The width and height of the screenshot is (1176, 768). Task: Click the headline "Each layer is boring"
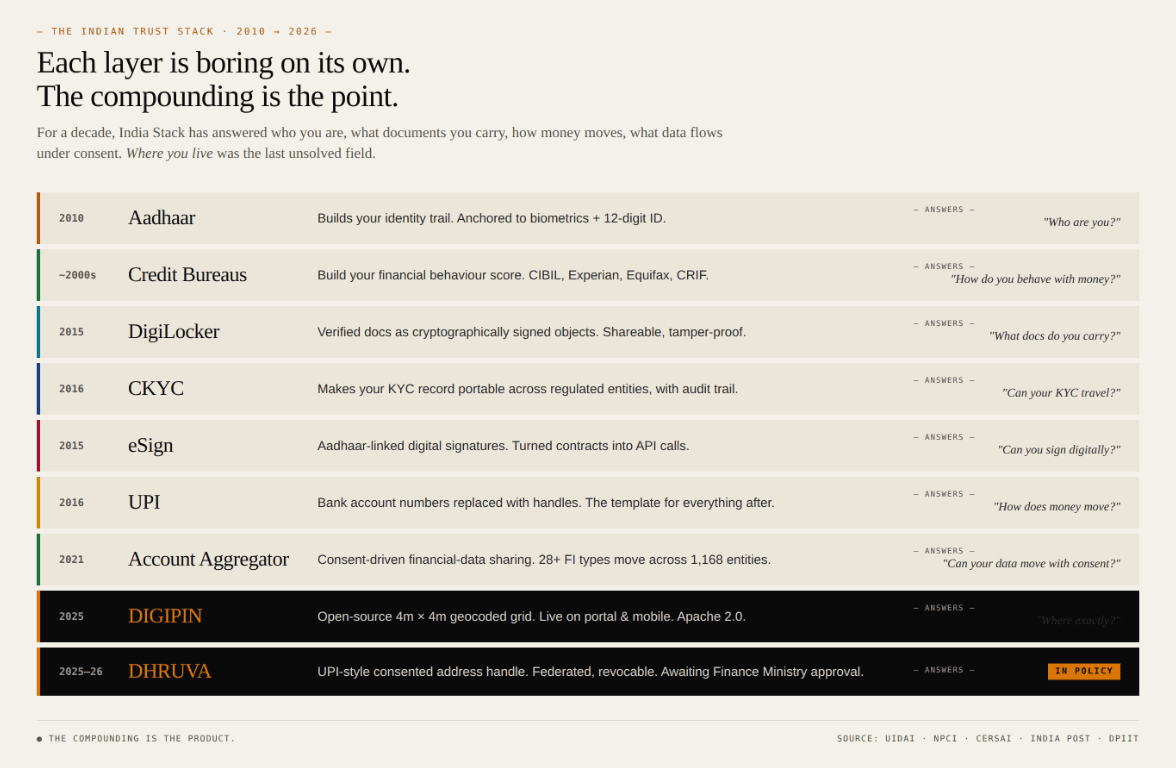224,63
